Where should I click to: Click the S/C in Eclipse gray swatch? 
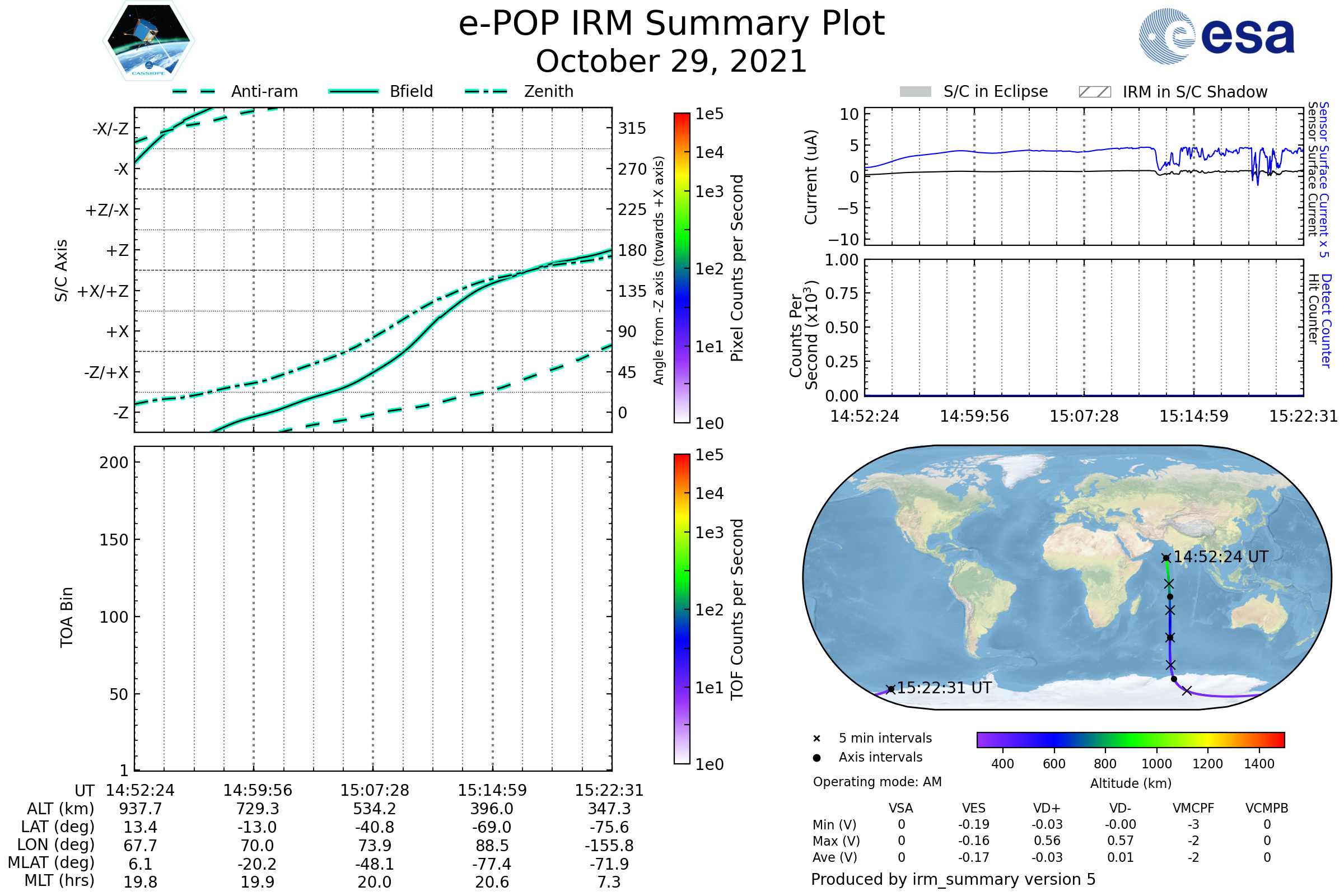pos(915,91)
